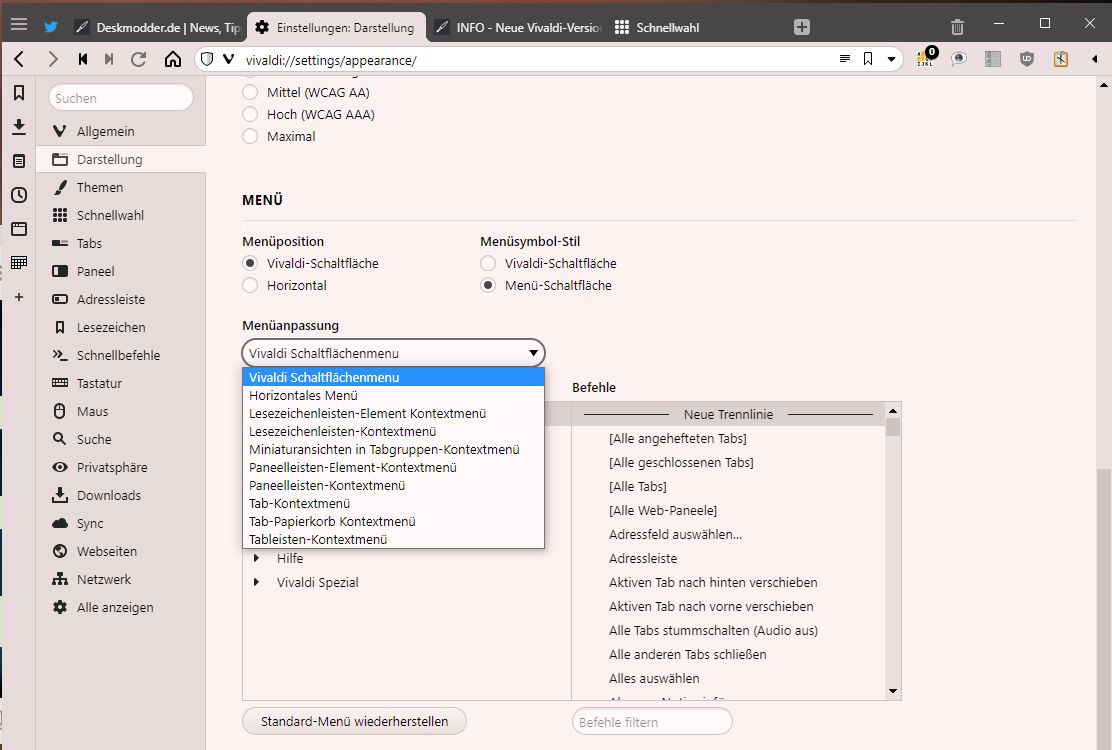Go back to the previous page
The height and width of the screenshot is (750, 1112).
(x=20, y=59)
